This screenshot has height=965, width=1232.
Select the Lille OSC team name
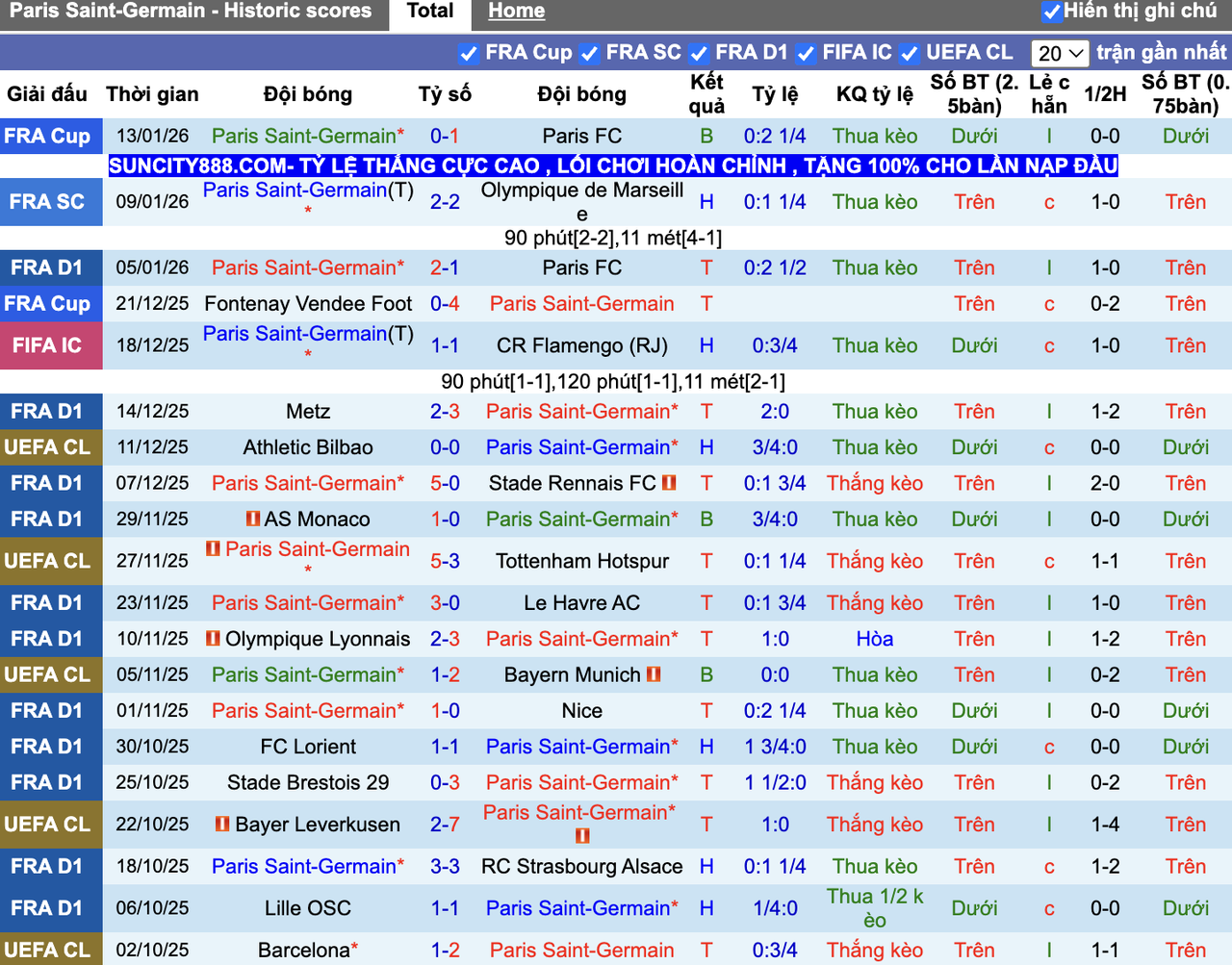coord(308,908)
